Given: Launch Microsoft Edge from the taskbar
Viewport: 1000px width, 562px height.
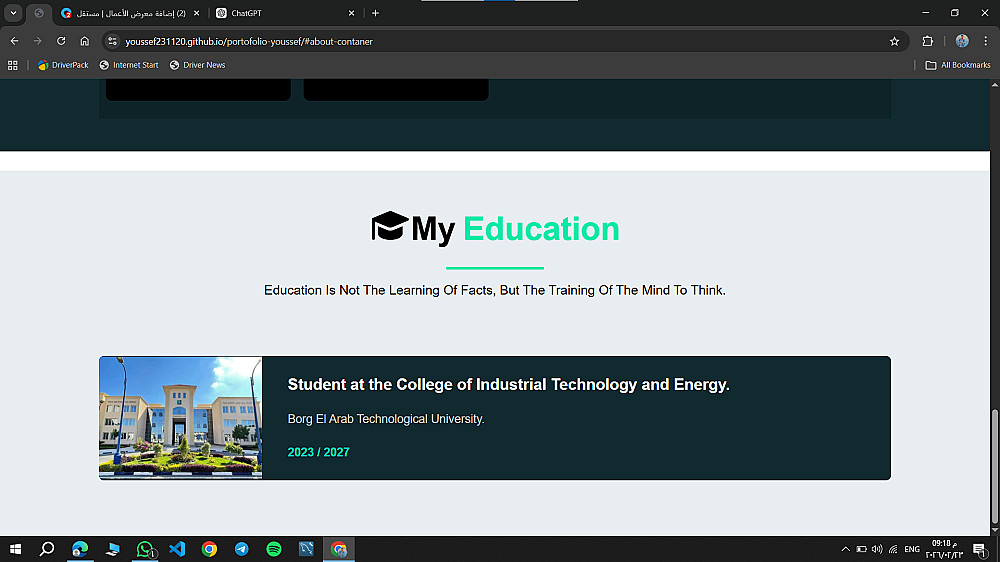Looking at the screenshot, I should tap(80, 549).
